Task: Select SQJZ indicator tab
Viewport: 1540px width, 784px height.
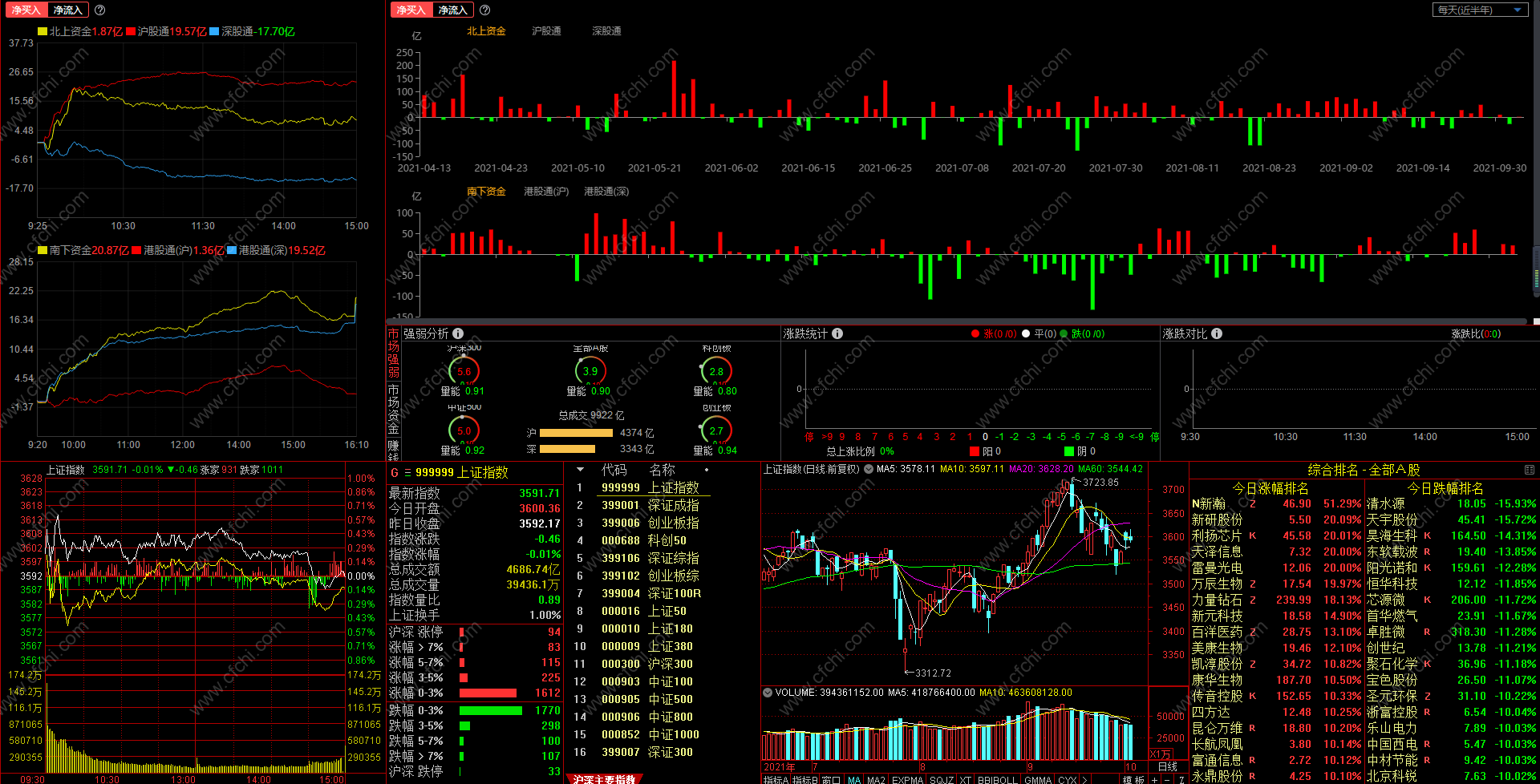Action: (942, 779)
